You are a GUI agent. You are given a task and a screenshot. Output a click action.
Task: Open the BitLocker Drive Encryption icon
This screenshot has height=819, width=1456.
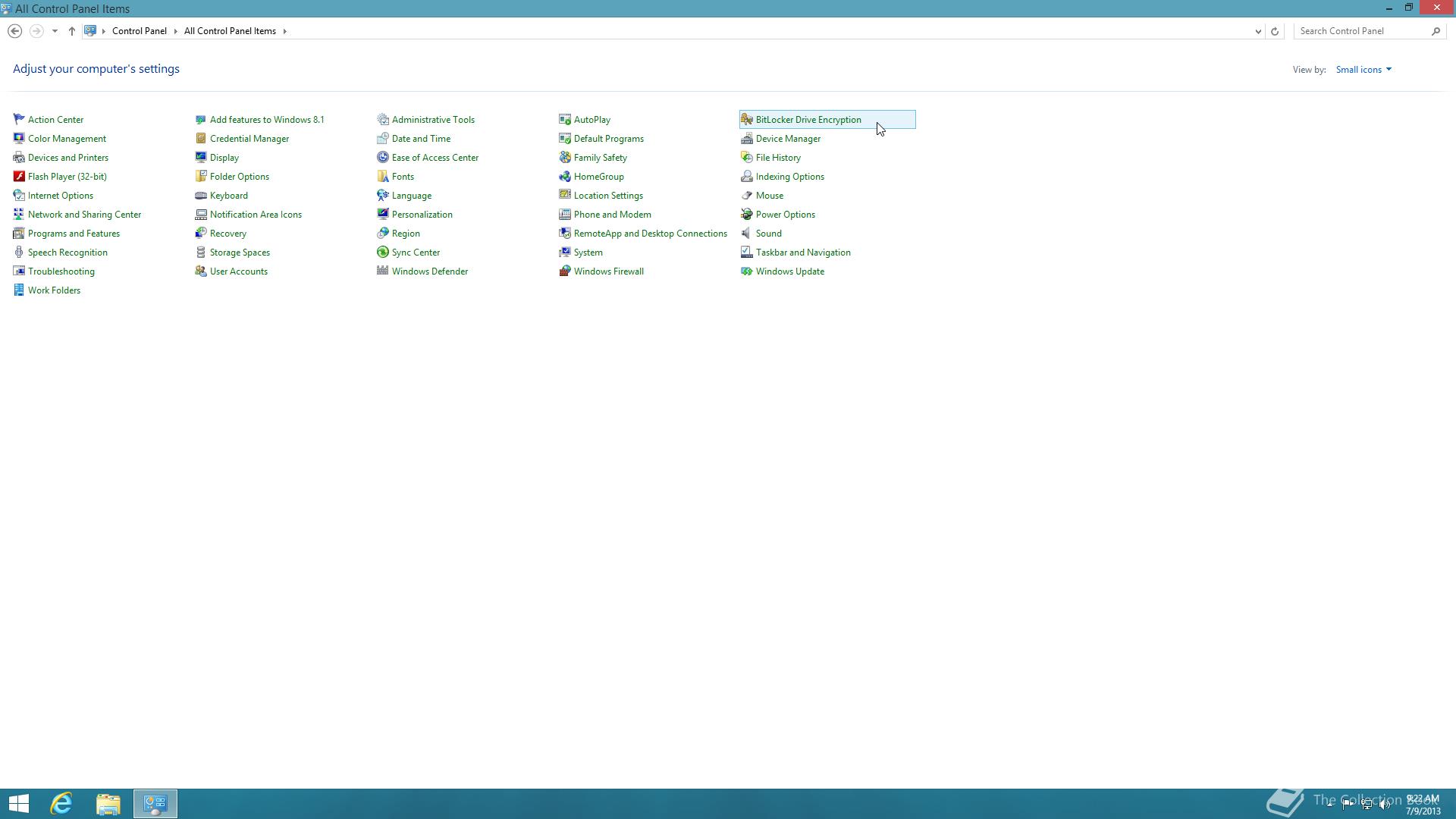(747, 119)
